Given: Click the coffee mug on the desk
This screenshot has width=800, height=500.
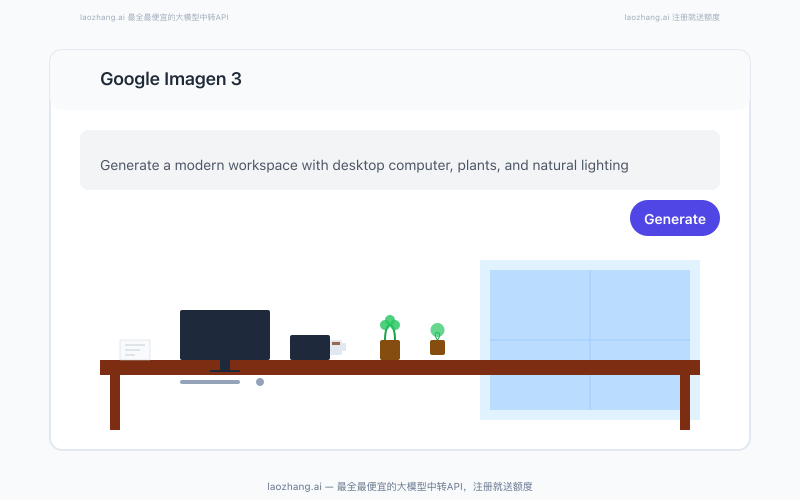Looking at the screenshot, I should coord(338,347).
